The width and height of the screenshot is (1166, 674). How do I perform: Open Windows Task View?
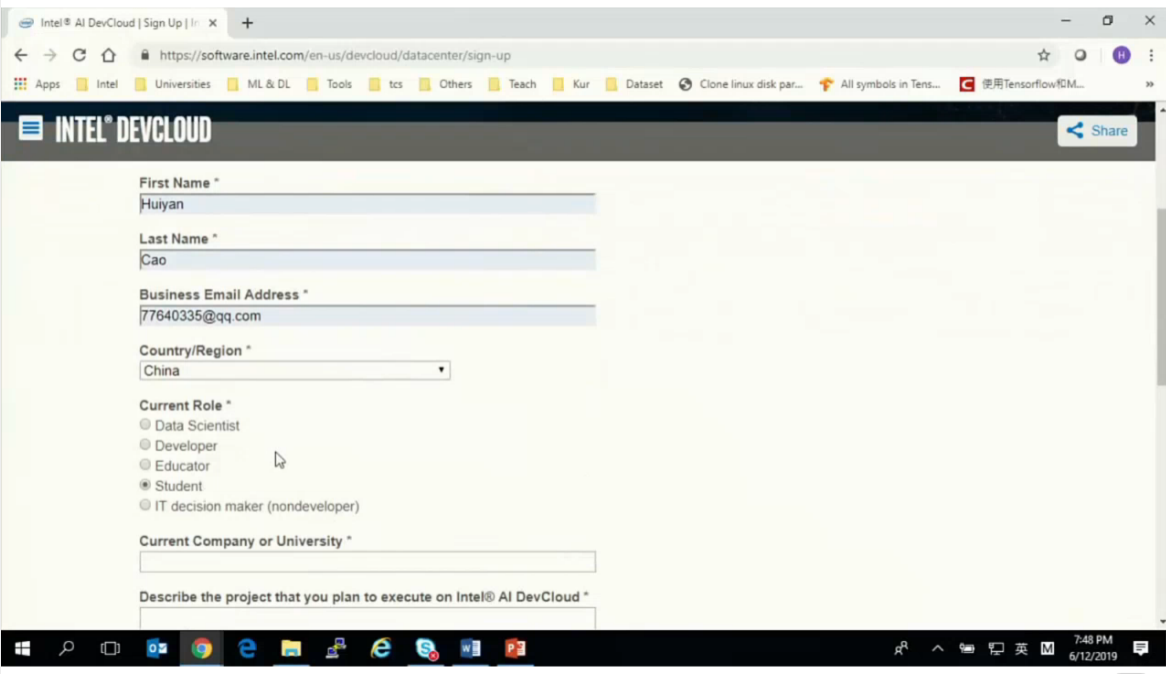(x=110, y=649)
